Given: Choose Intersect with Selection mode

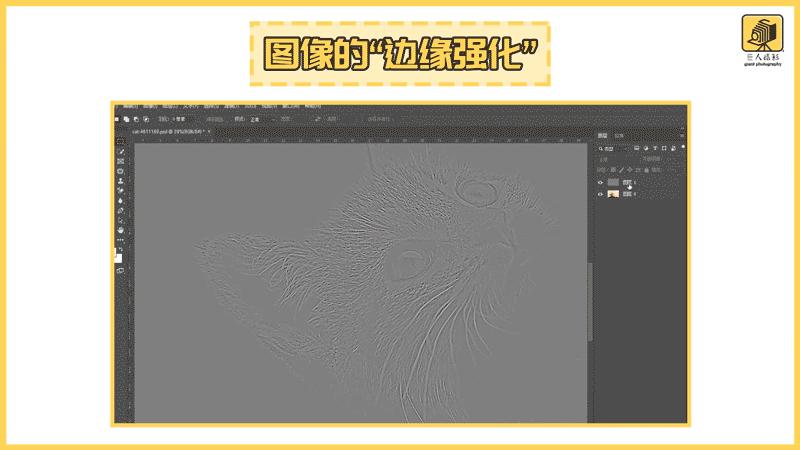Looking at the screenshot, I should (x=146, y=119).
